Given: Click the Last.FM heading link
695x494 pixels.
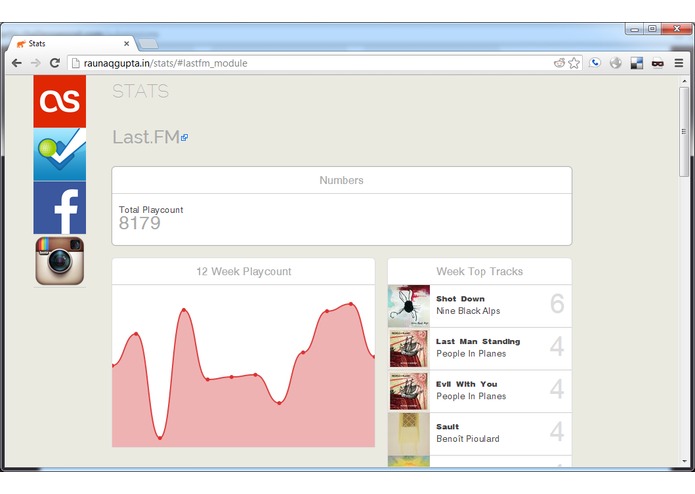Looking at the screenshot, I should [x=146, y=137].
